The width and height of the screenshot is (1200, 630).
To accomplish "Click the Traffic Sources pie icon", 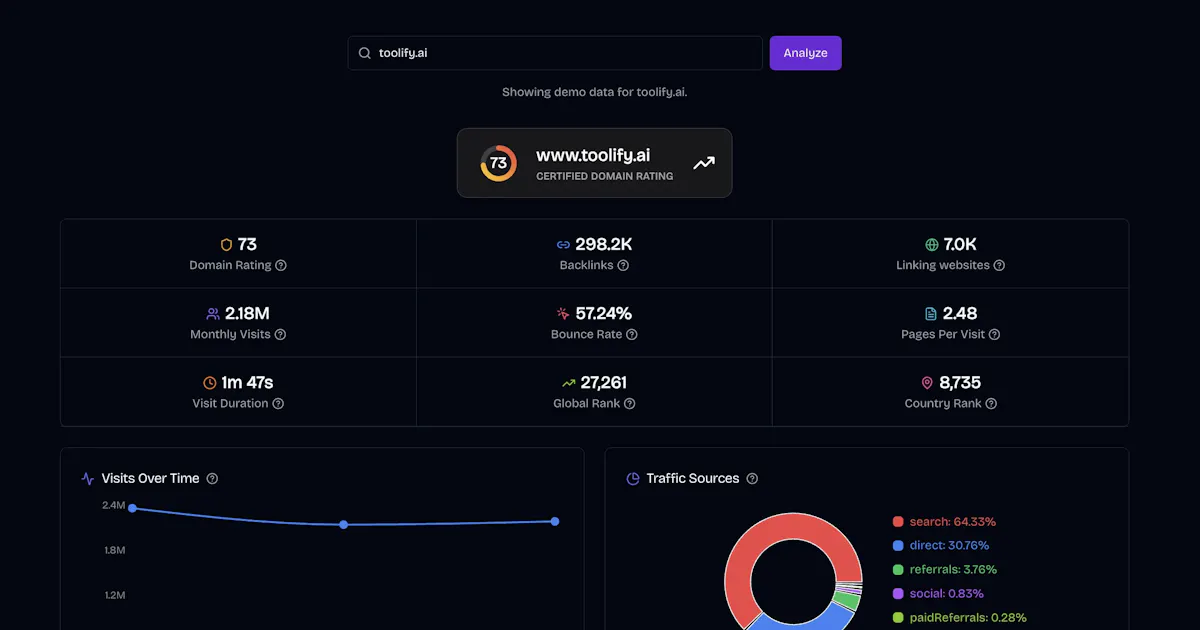I will (x=633, y=479).
